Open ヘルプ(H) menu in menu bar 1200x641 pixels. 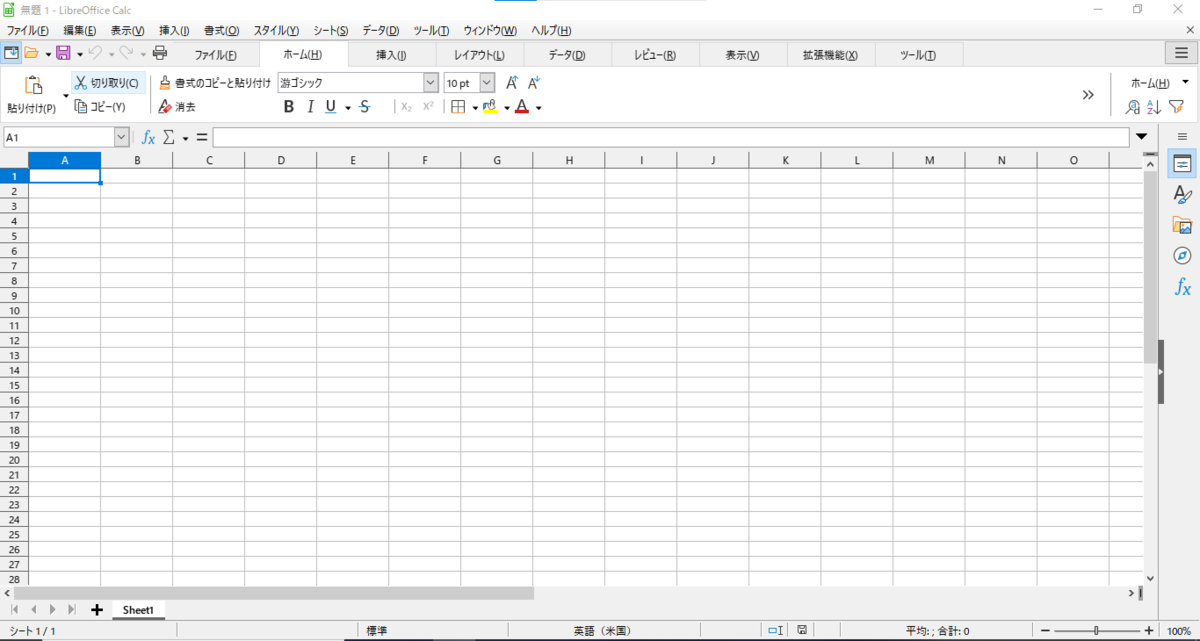click(x=551, y=31)
